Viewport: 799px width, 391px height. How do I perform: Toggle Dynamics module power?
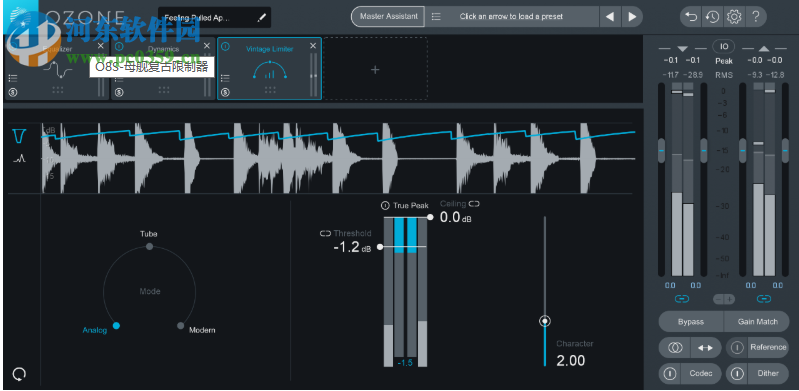tap(119, 46)
